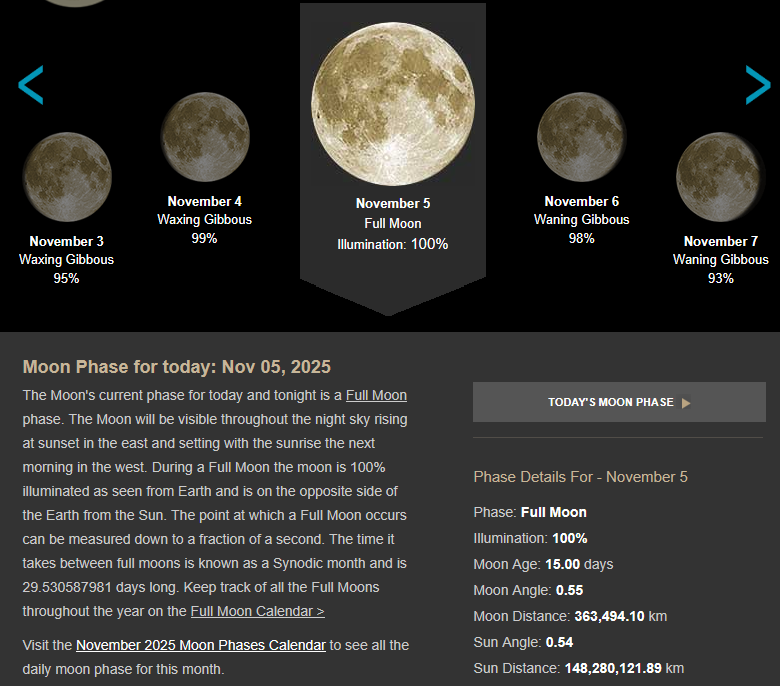Click the November 3 date label
The height and width of the screenshot is (686, 780).
click(66, 241)
